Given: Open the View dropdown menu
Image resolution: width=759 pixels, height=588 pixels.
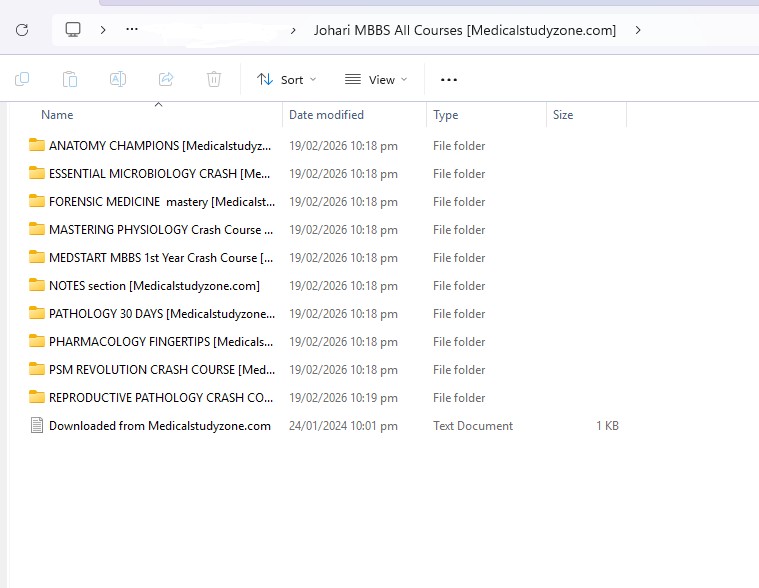Looking at the screenshot, I should click(x=376, y=79).
